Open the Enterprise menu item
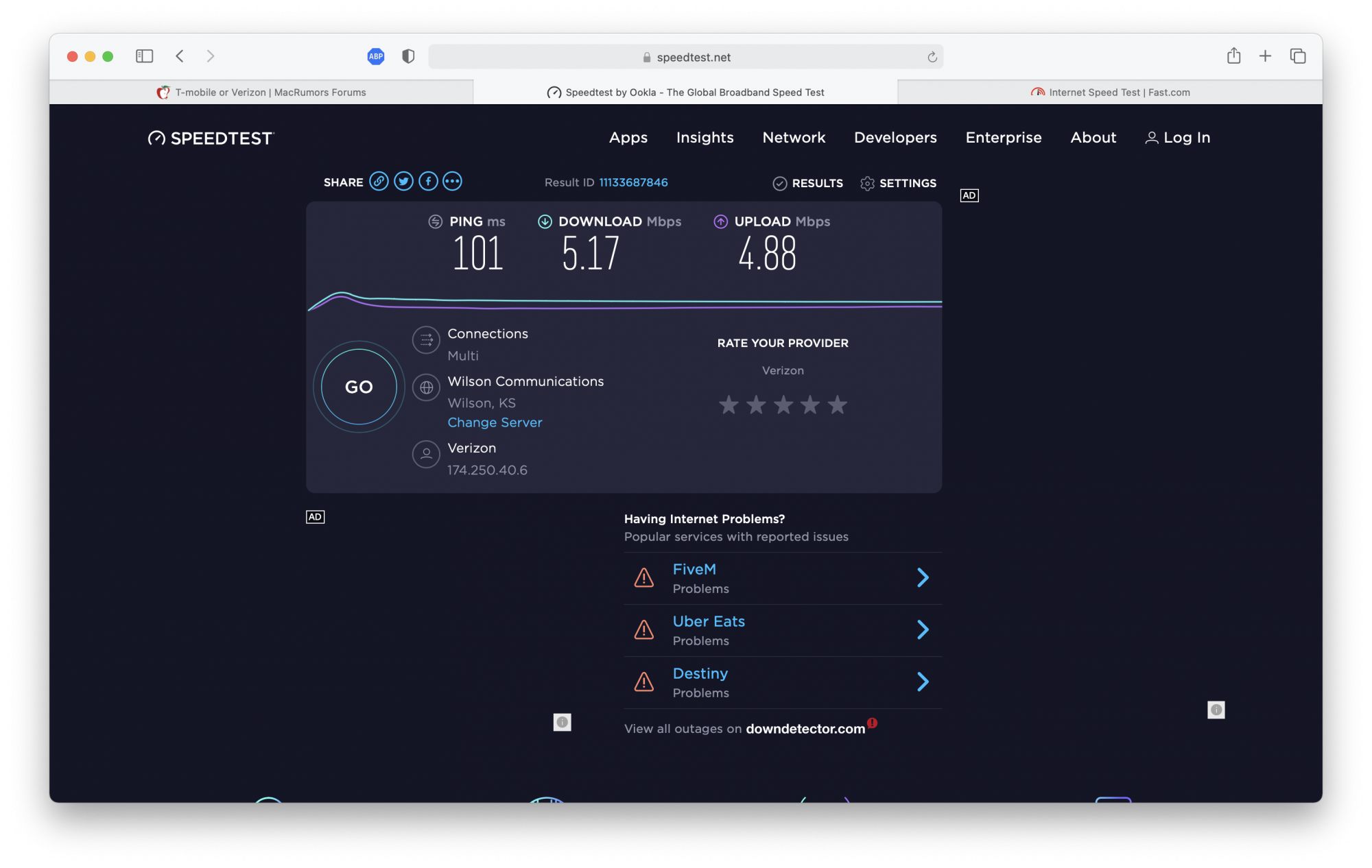1372x868 pixels. click(1004, 138)
